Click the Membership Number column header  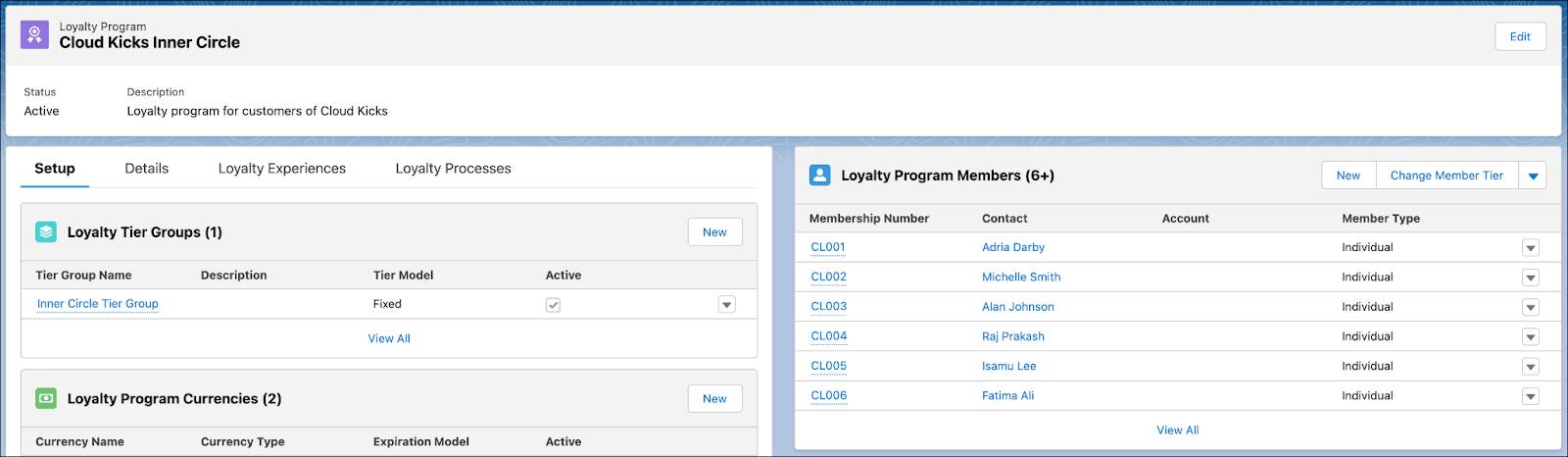click(869, 219)
